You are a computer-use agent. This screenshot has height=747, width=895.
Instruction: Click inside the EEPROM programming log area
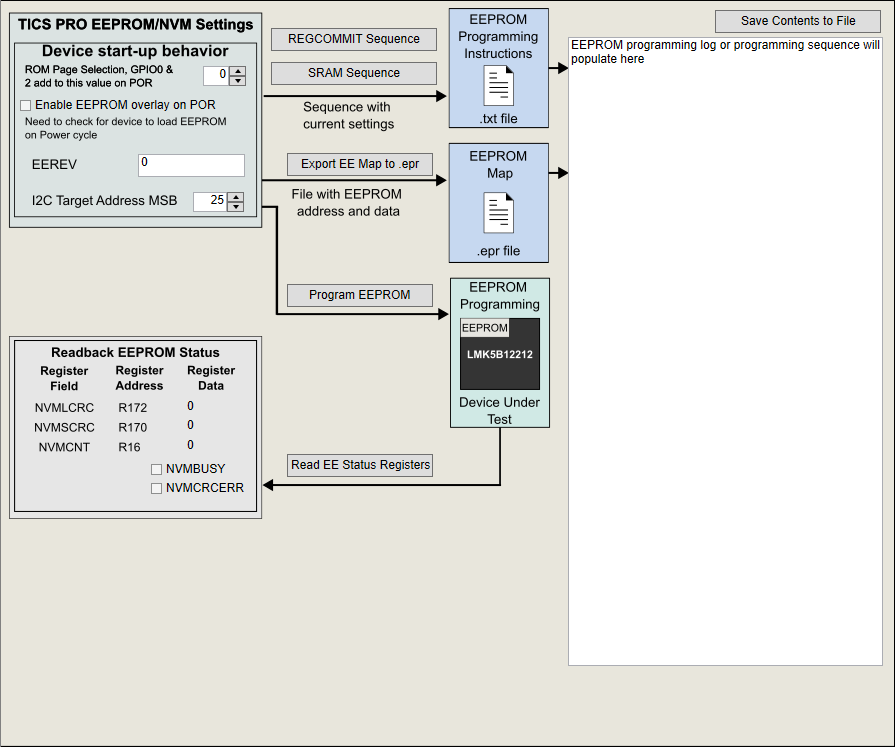point(725,350)
